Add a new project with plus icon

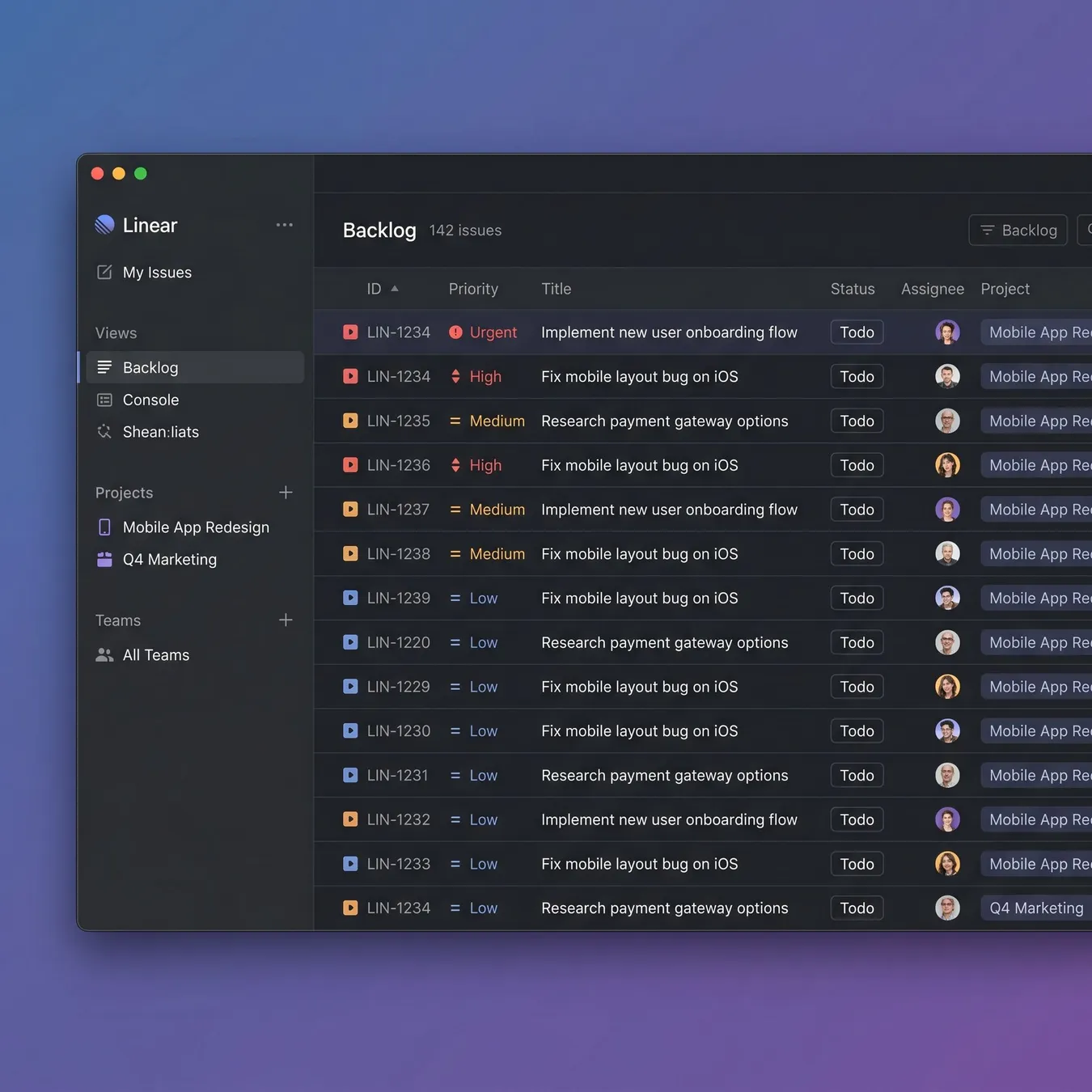point(286,493)
